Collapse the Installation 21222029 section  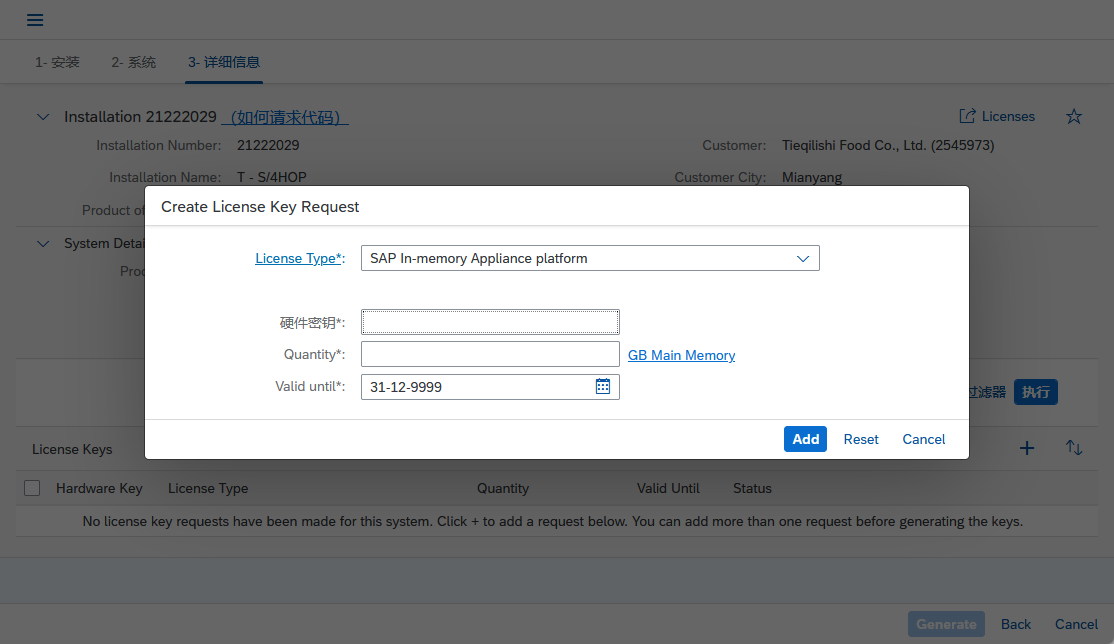[x=43, y=117]
